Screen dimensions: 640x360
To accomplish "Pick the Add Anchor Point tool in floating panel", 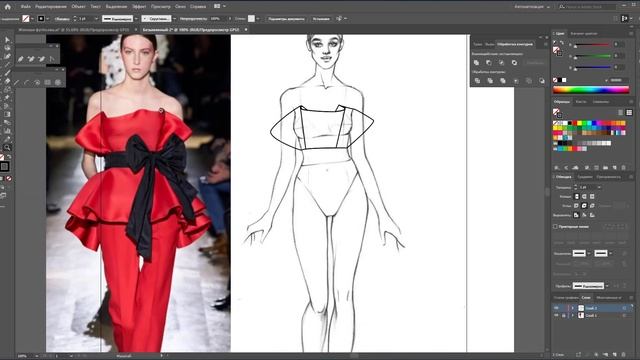I will click(31, 59).
